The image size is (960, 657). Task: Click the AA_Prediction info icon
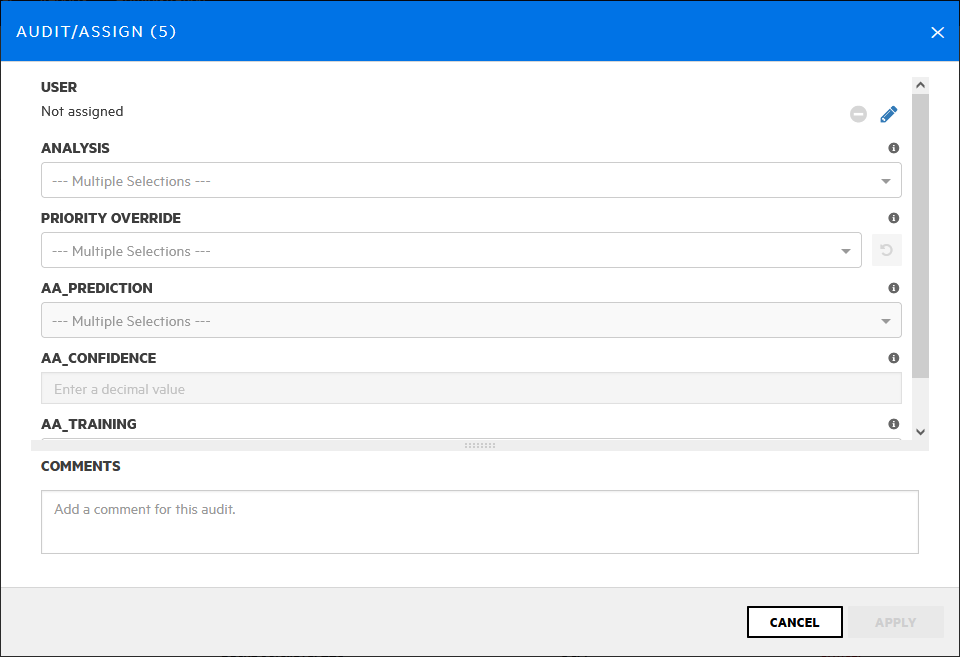tap(893, 288)
